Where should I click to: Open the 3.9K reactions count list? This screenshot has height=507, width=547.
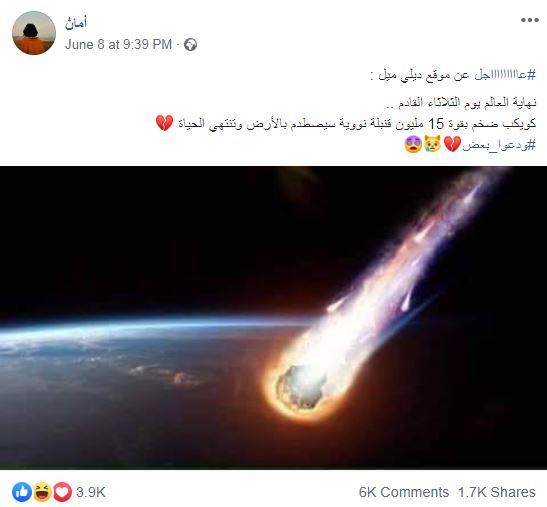[x=91, y=492]
